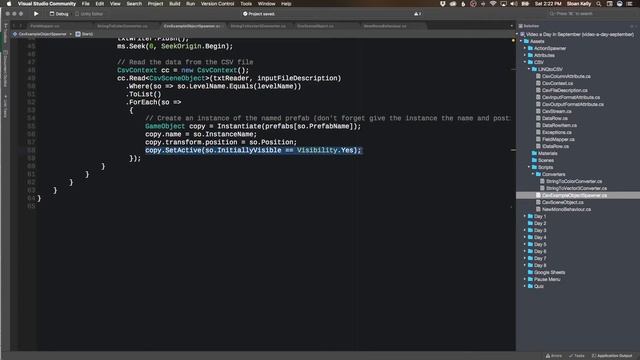
Task: Expand the Day 1 folder
Action: tap(525, 216)
